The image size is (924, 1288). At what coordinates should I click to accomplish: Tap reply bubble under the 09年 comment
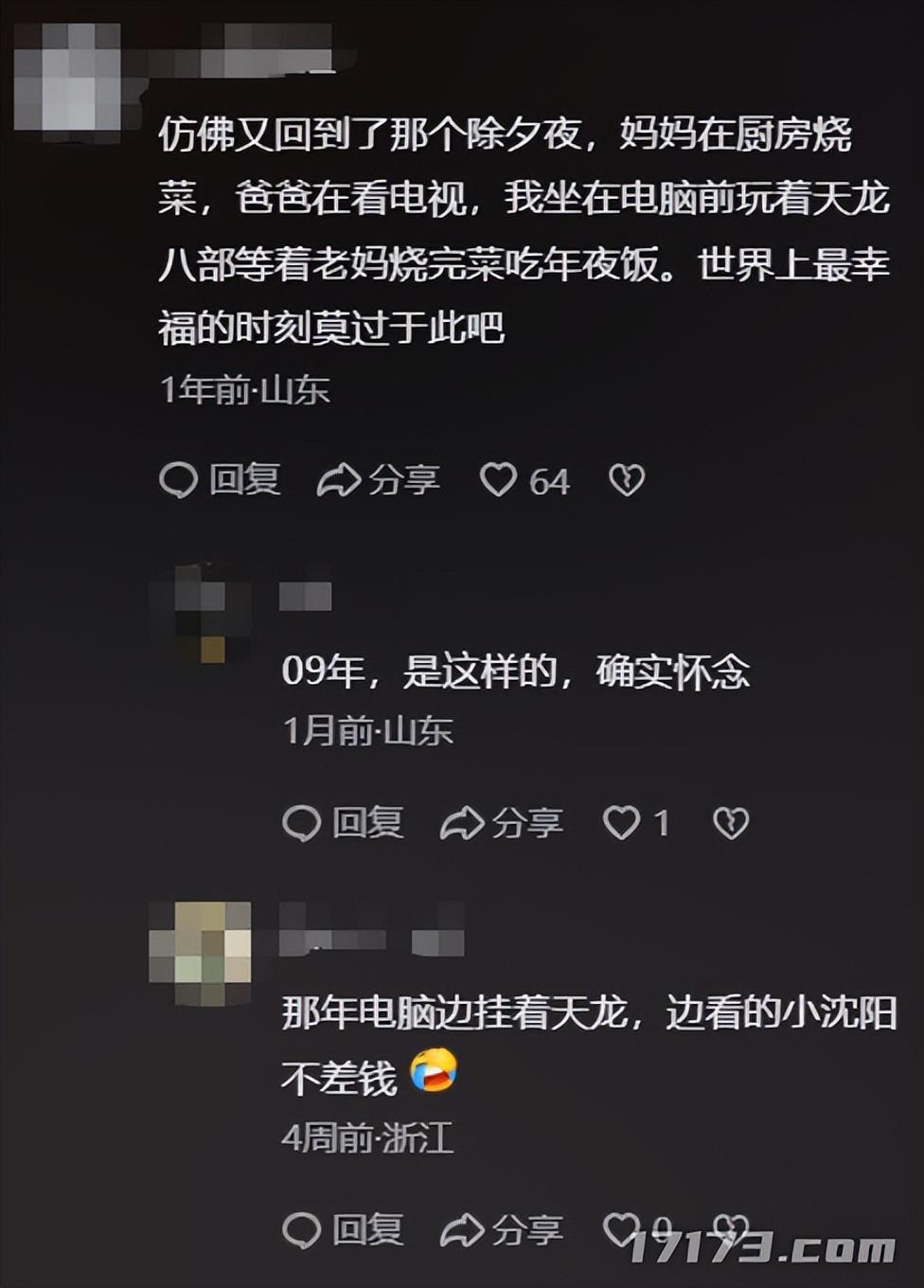302,822
